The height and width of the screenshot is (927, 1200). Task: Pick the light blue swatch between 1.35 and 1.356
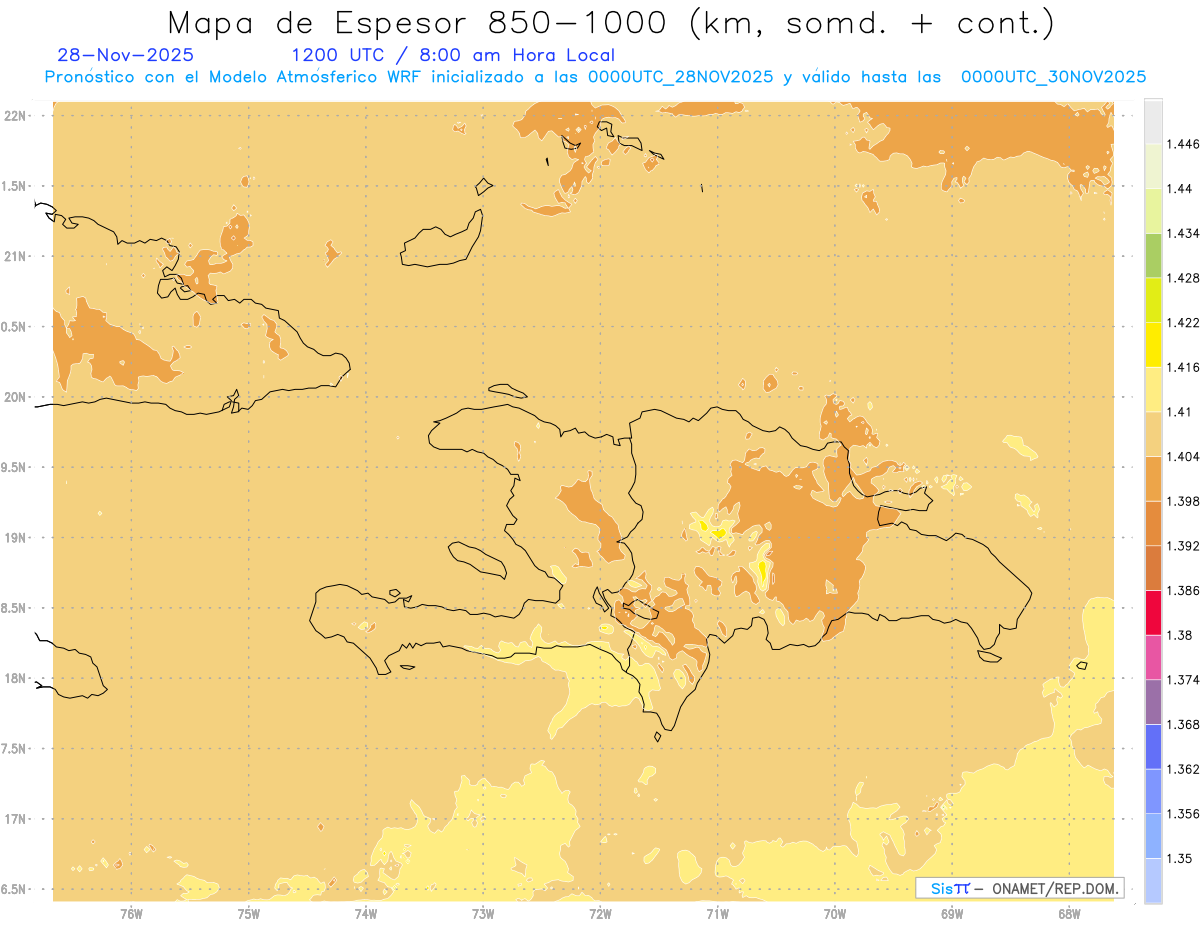(x=1153, y=835)
